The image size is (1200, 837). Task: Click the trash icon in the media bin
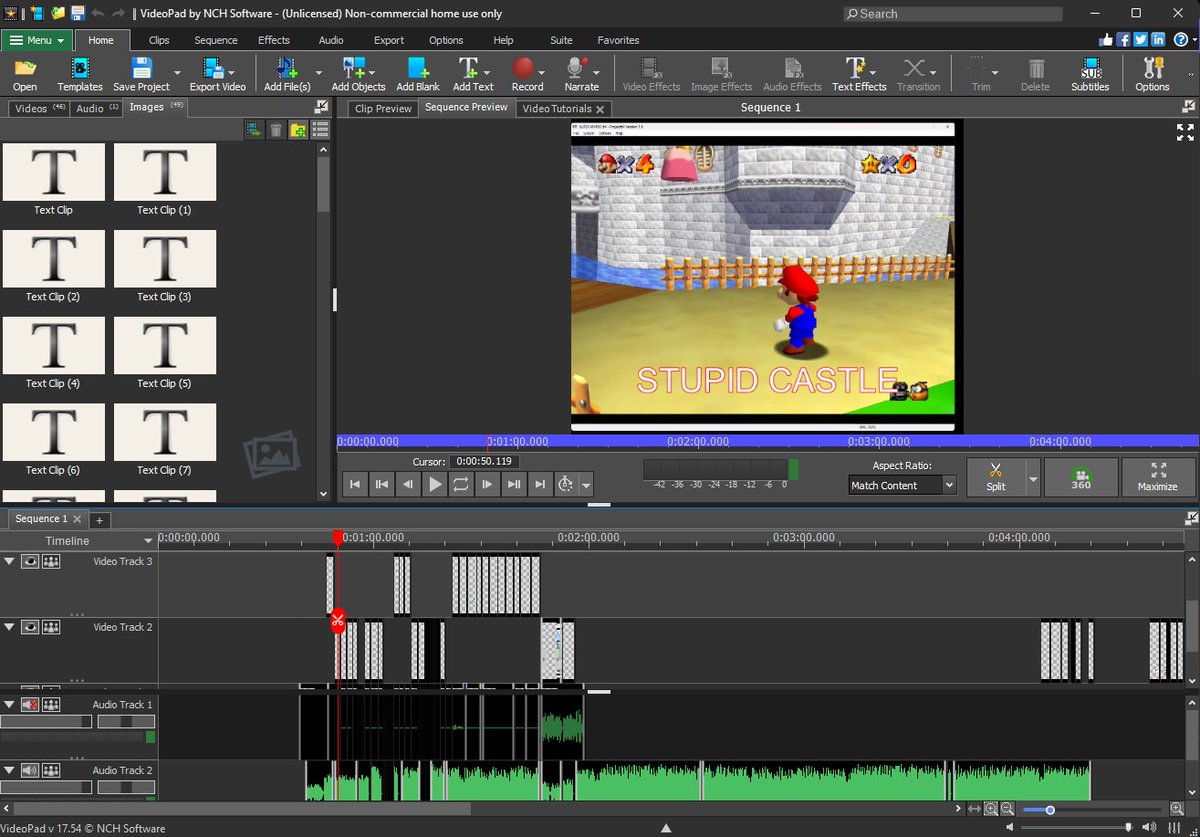tap(276, 130)
